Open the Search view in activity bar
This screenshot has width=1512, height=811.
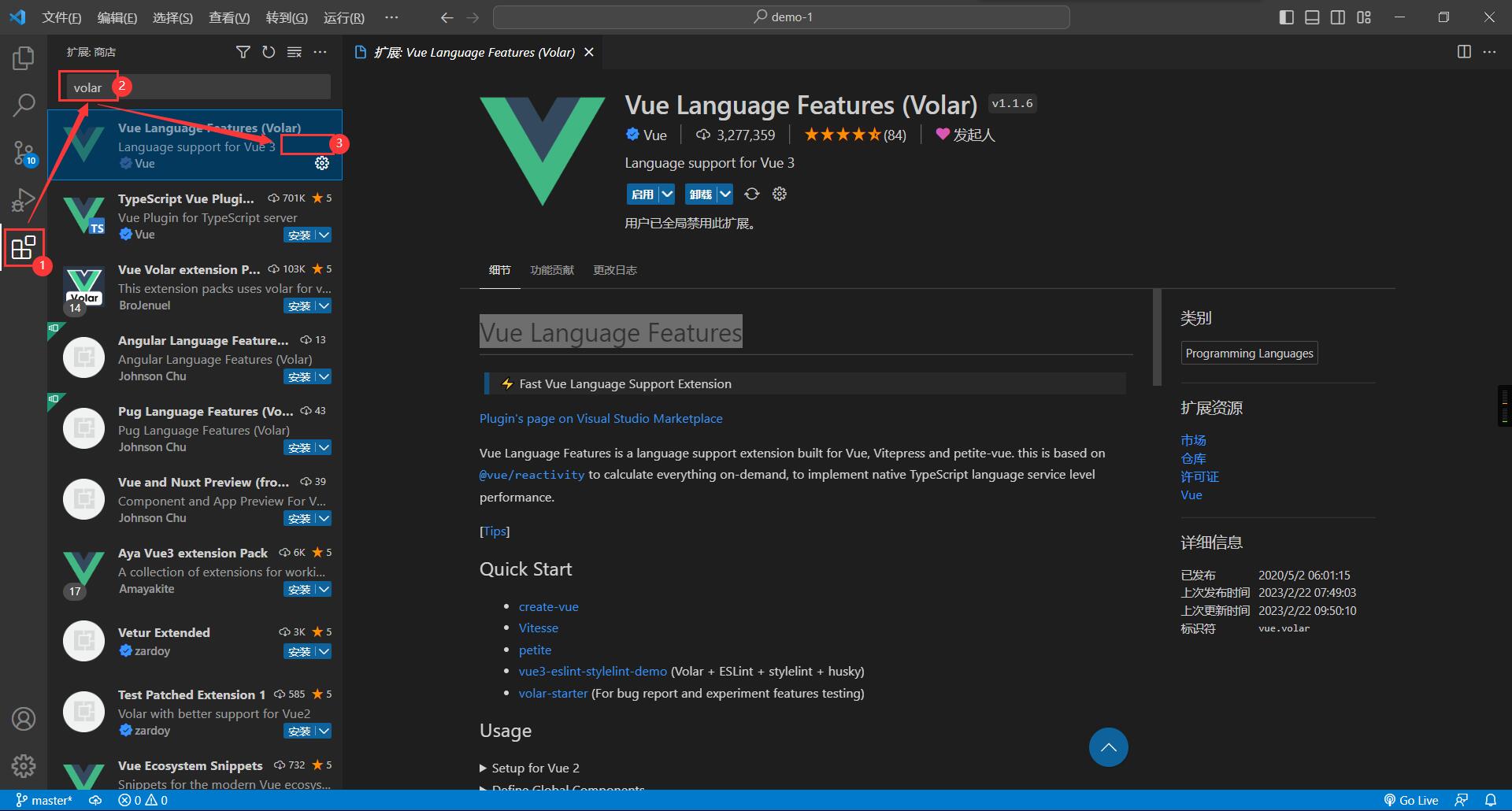tap(24, 105)
